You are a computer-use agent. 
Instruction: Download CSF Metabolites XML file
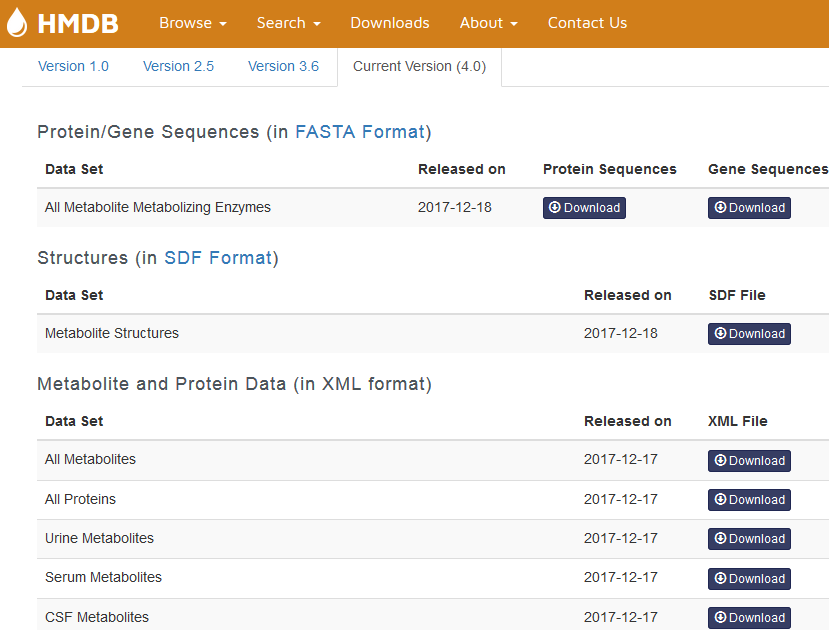749,618
